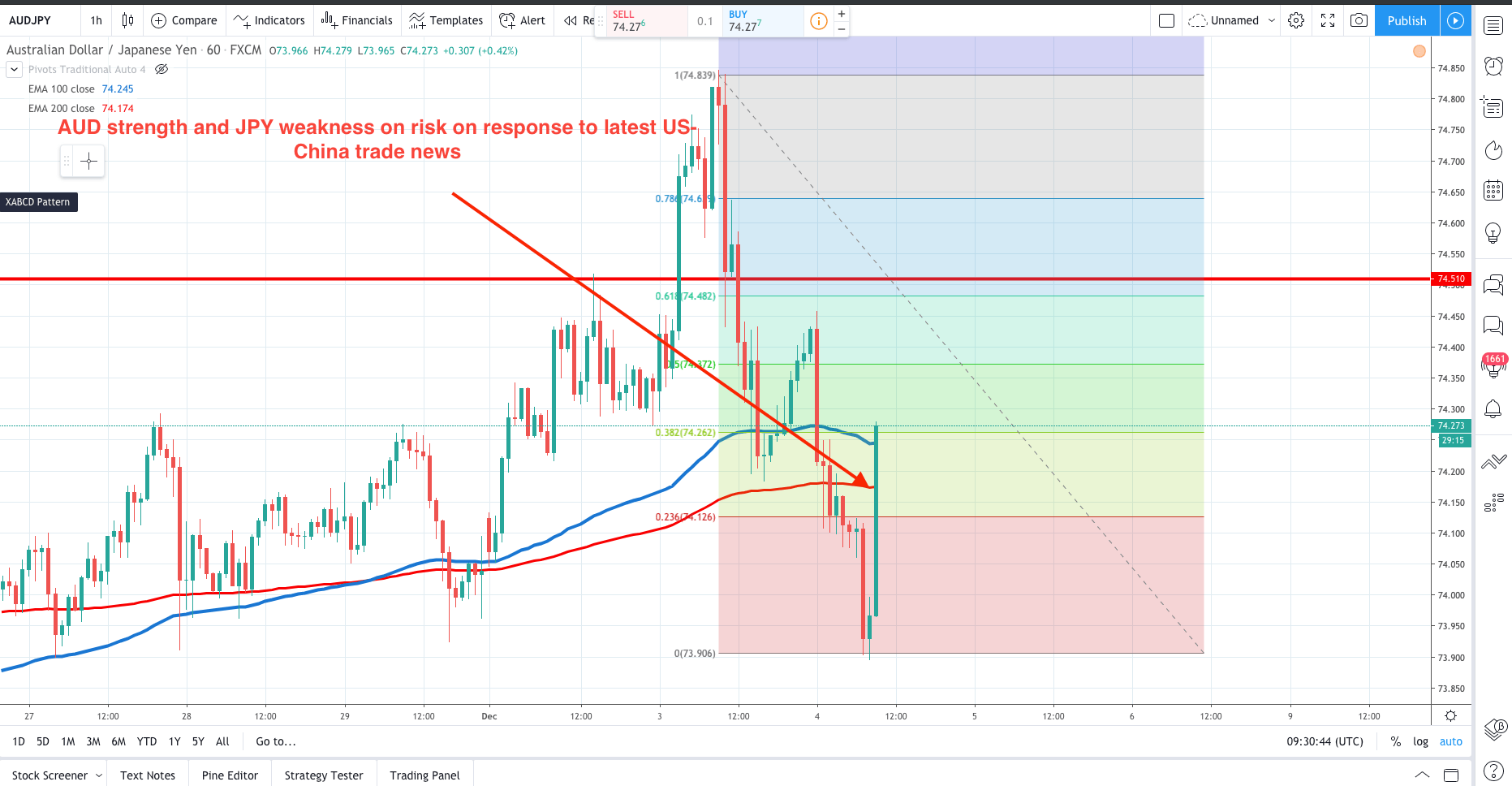The image size is (1512, 786).
Task: Set date range to 6M
Action: [118, 741]
